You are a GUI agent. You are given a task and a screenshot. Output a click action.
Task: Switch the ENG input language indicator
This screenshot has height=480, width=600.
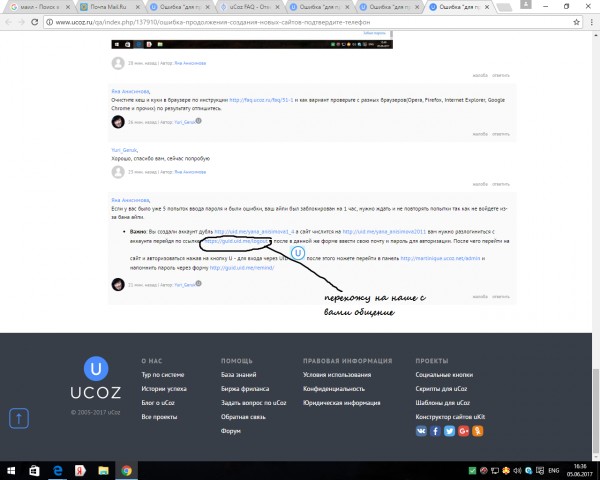click(554, 470)
